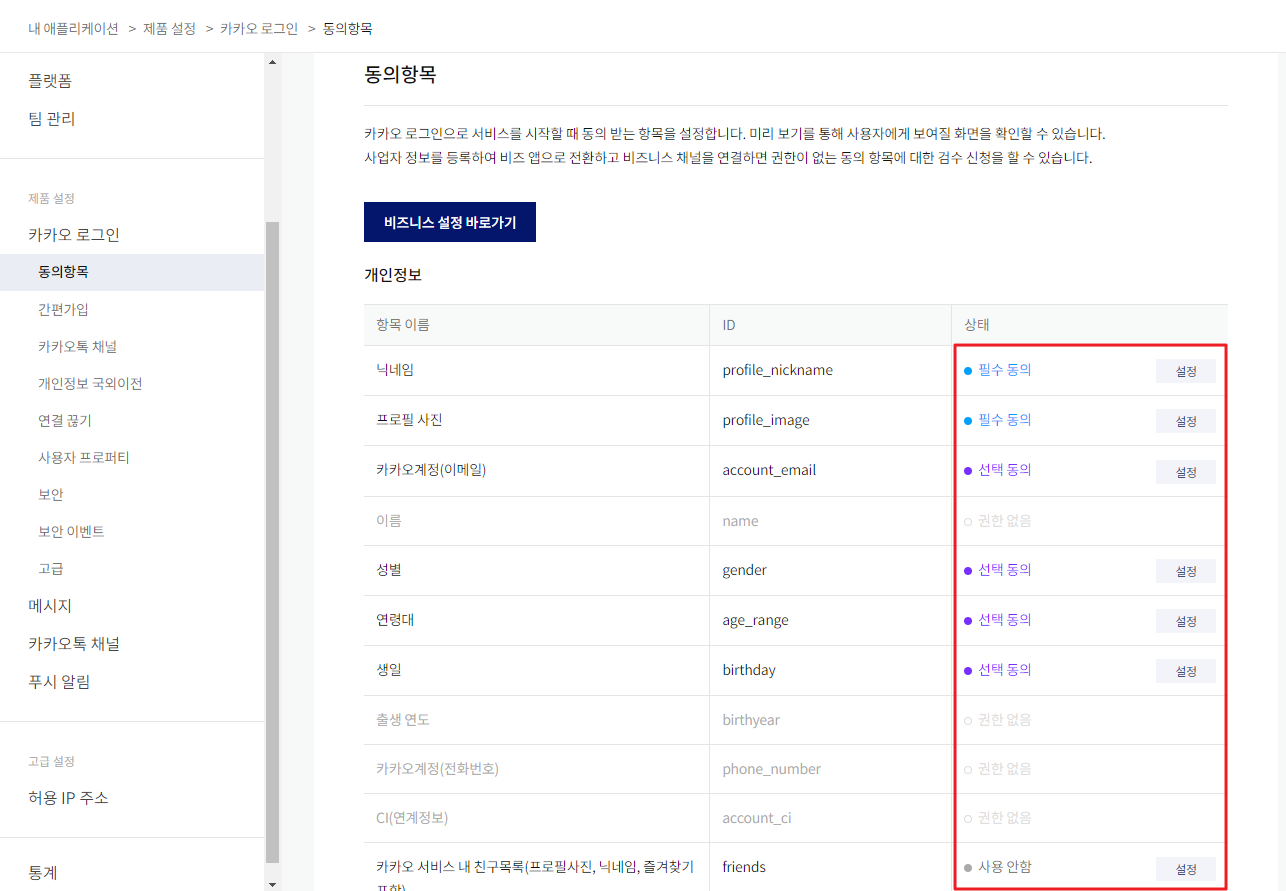Click the sidebar scrollbar thumb
Viewport: 1286px width, 891px height.
coord(273,543)
